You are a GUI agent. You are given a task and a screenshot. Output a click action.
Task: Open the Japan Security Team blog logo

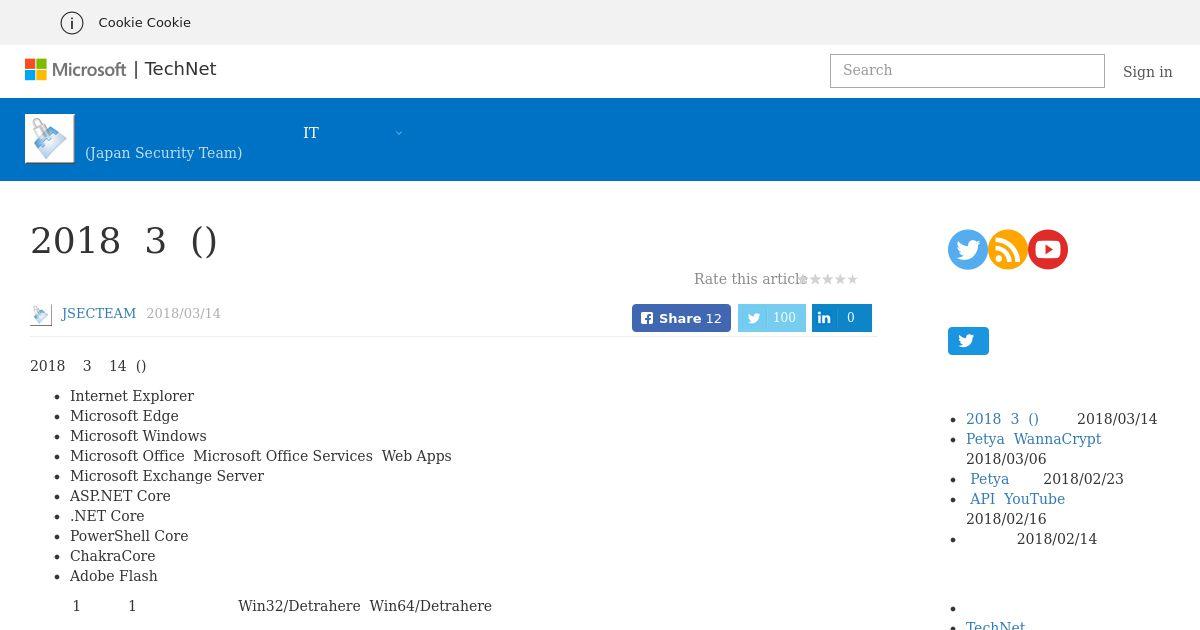50,138
